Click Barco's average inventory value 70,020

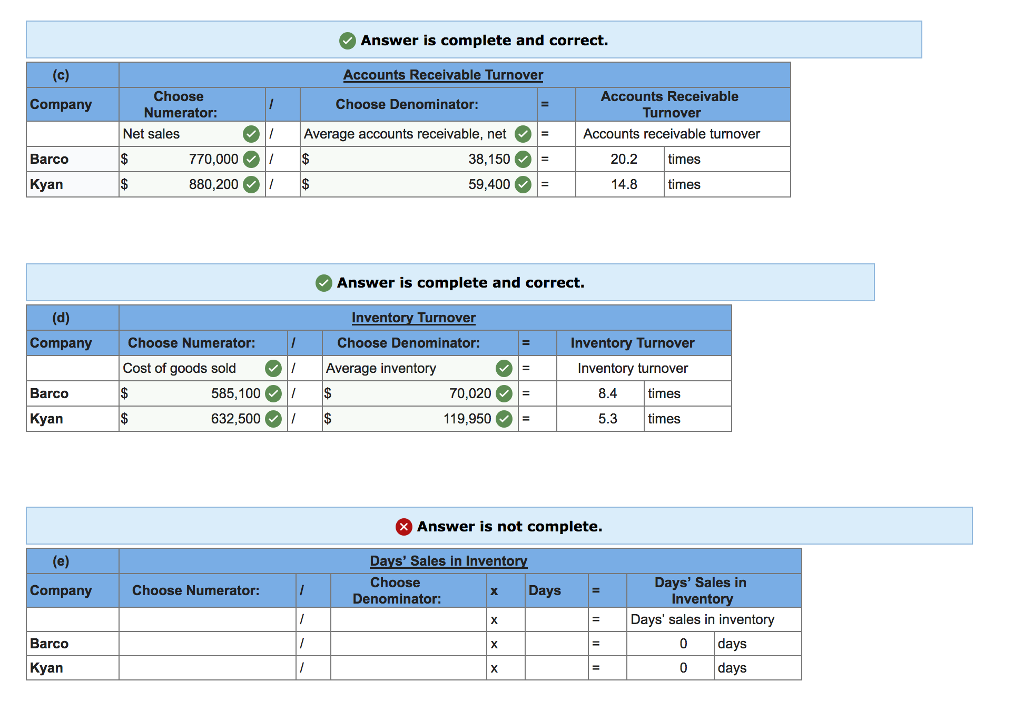click(x=470, y=394)
